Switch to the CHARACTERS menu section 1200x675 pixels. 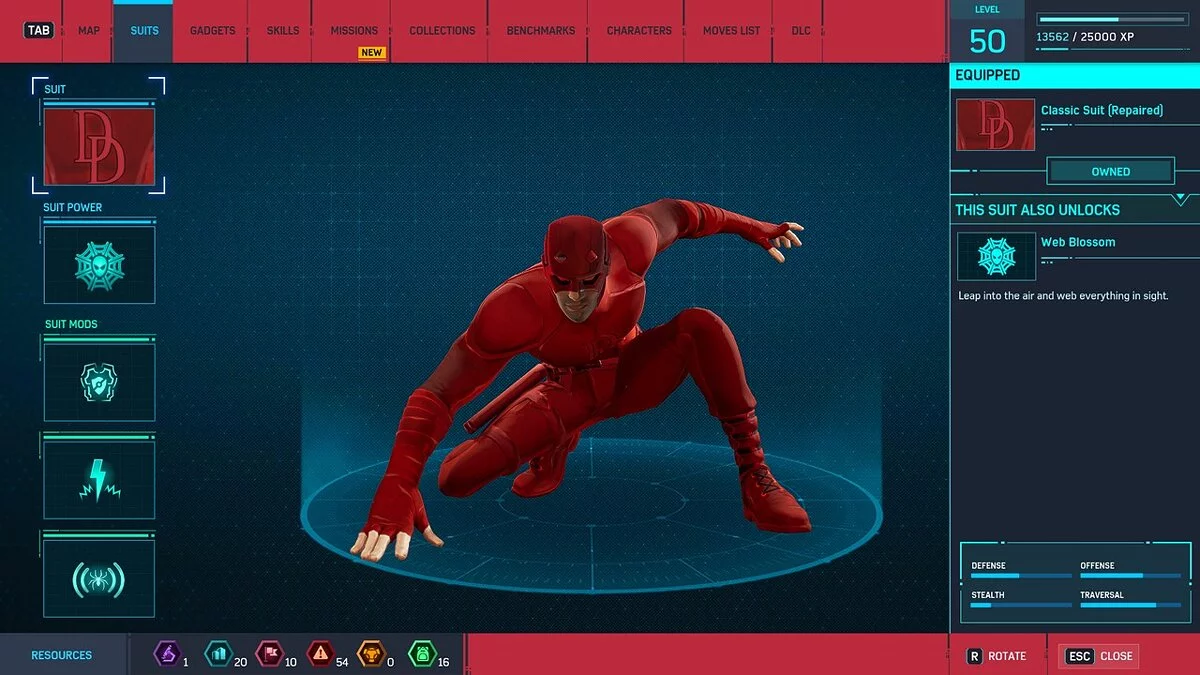[637, 30]
